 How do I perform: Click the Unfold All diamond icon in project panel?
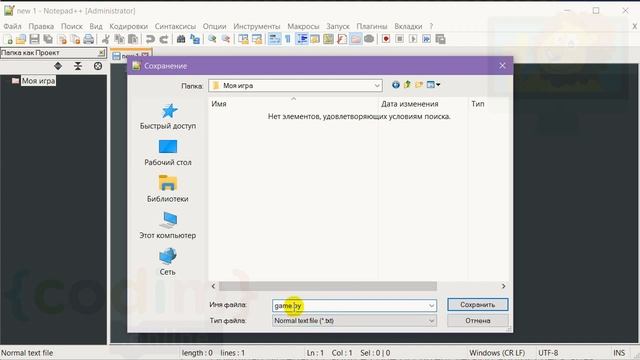click(x=58, y=66)
